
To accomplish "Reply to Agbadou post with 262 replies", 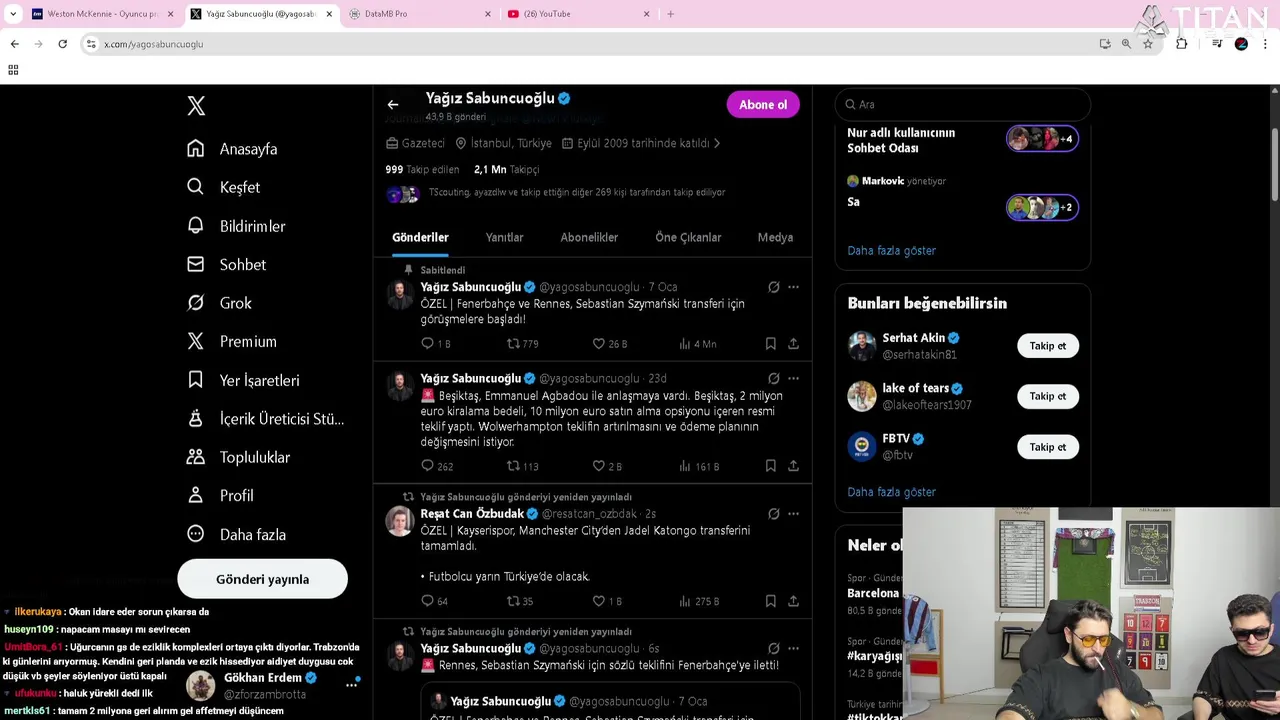I will pyautogui.click(x=437, y=466).
